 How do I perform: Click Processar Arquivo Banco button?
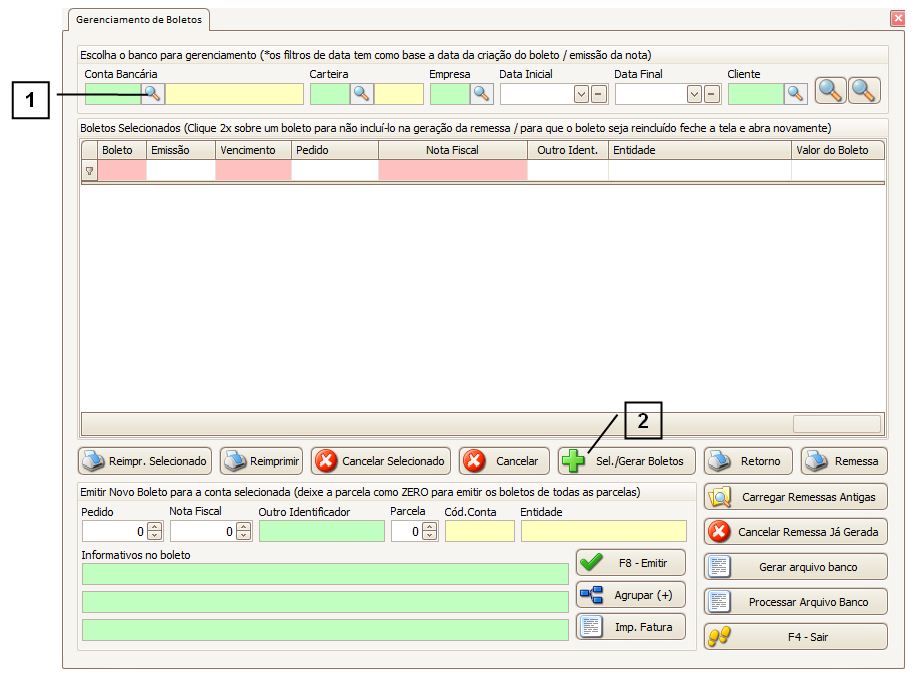tap(795, 603)
